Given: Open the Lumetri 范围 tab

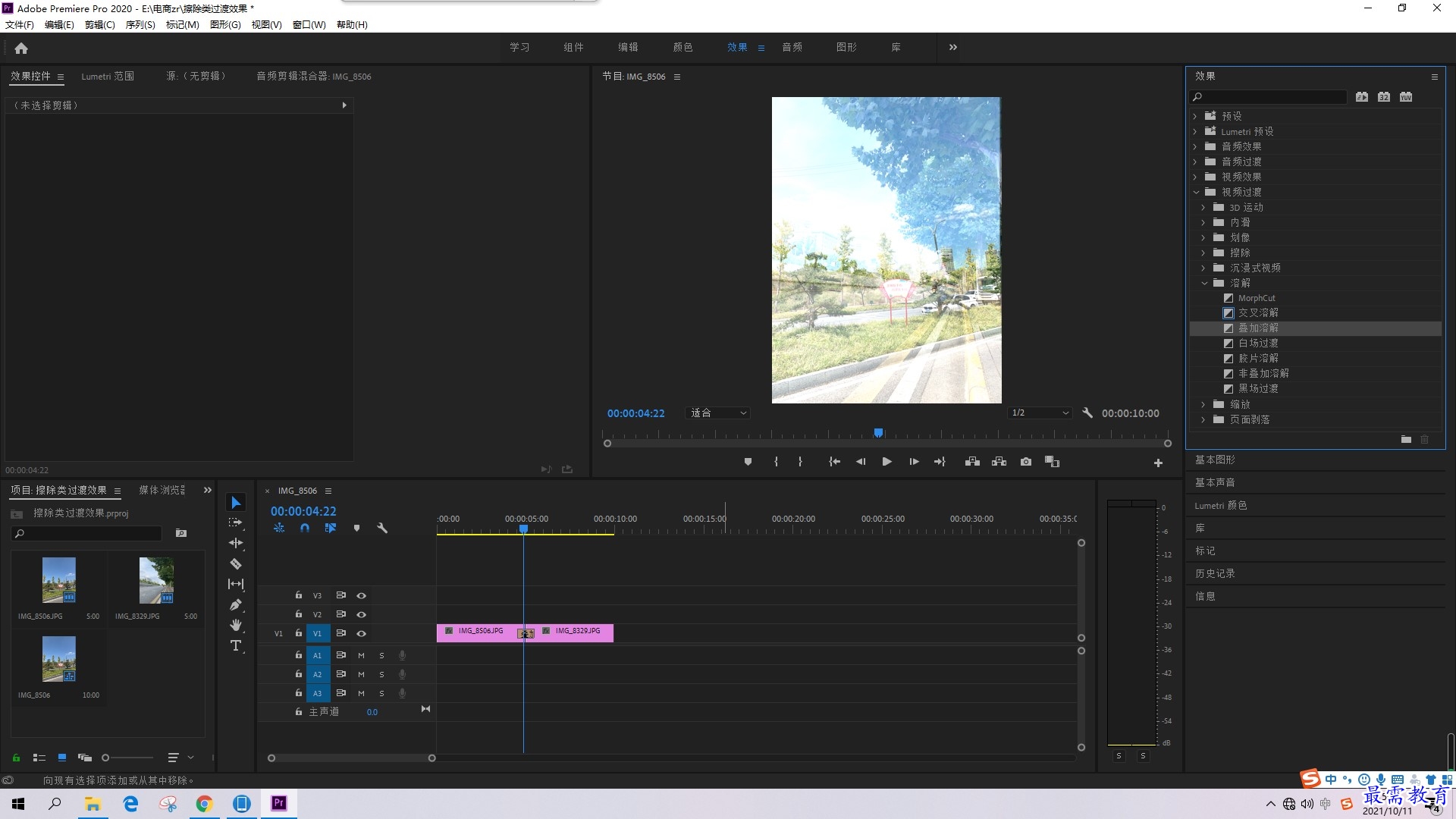Looking at the screenshot, I should pyautogui.click(x=108, y=76).
